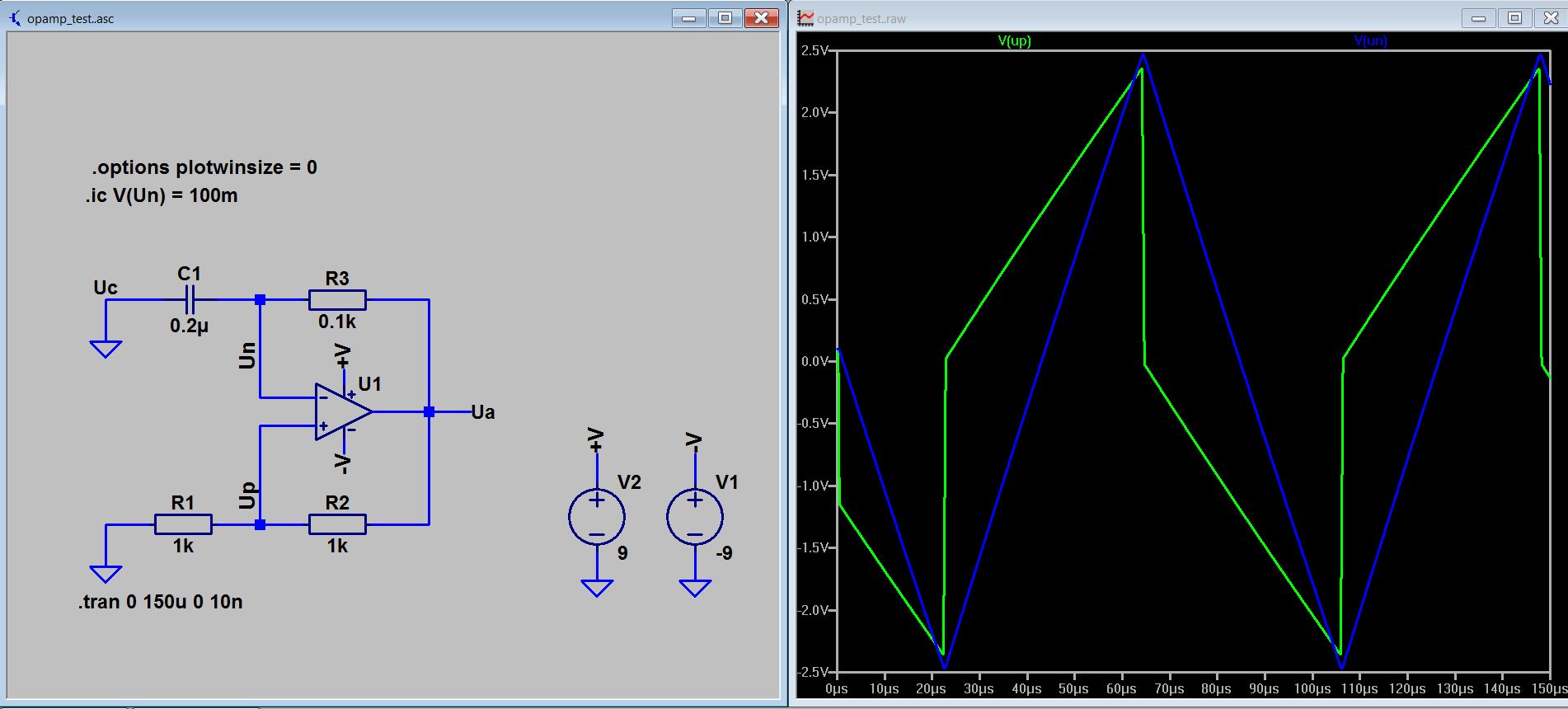Select resistor R3 symbol

(337, 300)
